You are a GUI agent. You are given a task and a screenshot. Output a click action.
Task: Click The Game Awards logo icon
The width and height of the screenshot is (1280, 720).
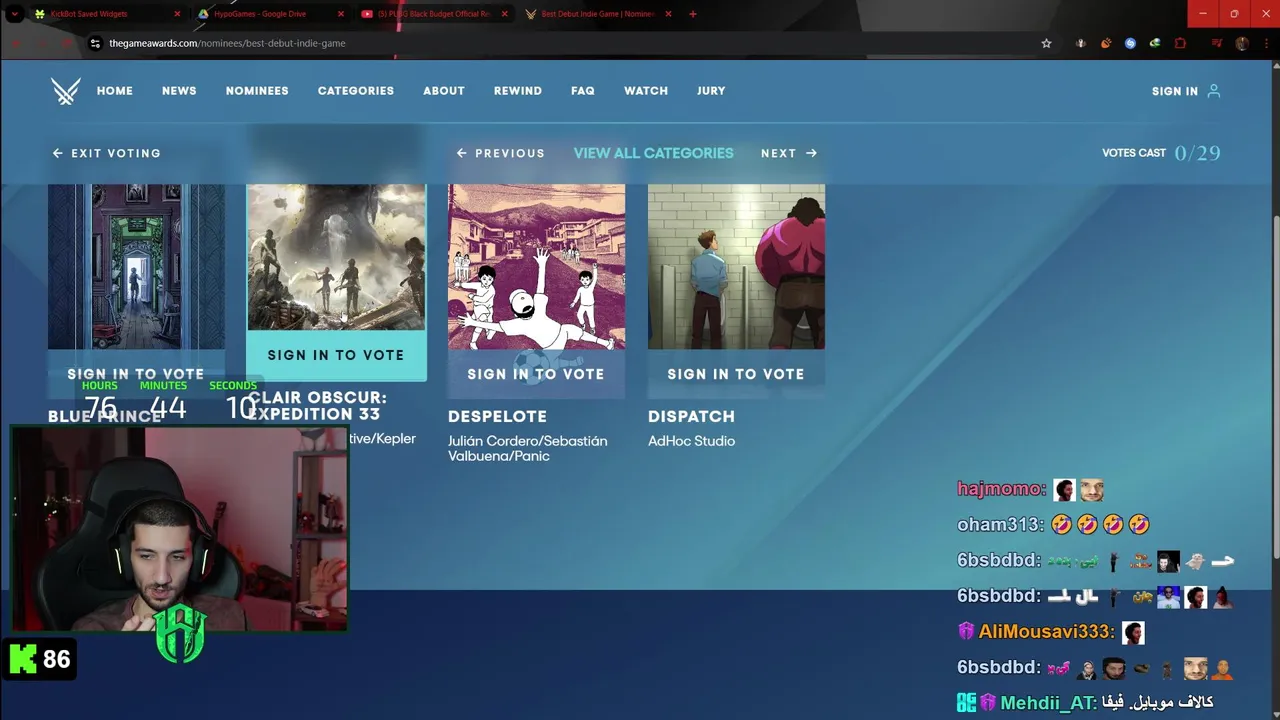point(66,91)
